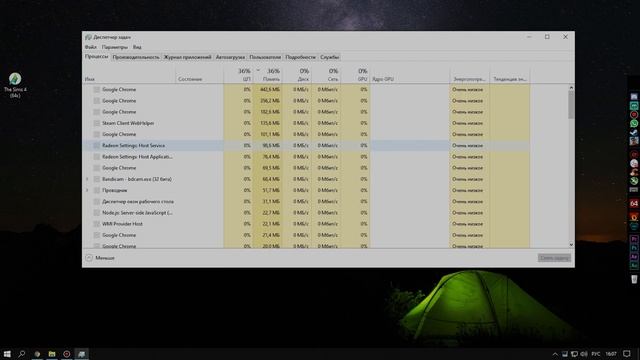Image resolution: width=640 pixels, height=360 pixels.
Task: Open Audition (Au) from side dock
Action: [634, 265]
